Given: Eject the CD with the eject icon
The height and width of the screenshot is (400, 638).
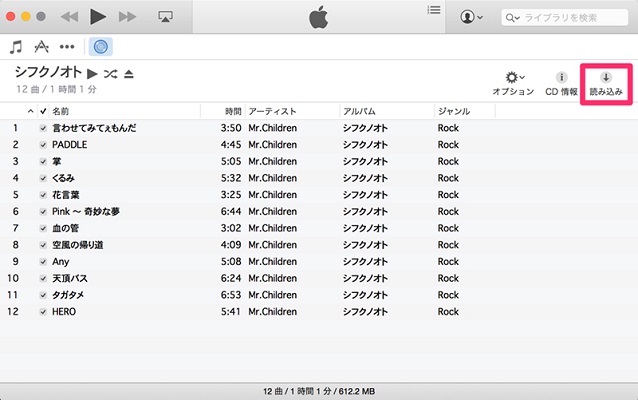Looking at the screenshot, I should [x=129, y=74].
